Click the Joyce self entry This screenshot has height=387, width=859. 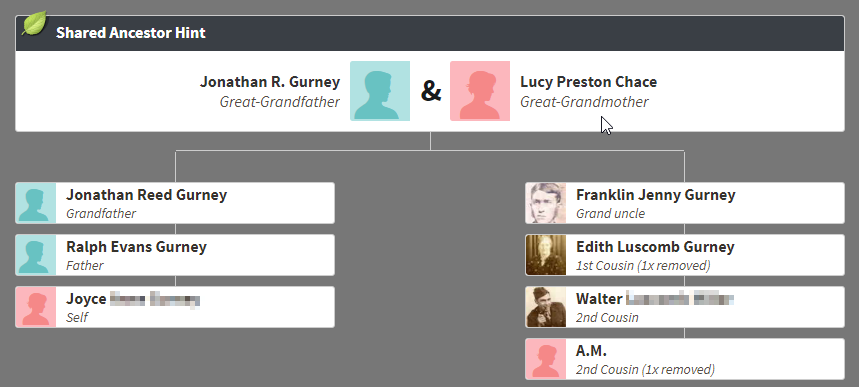[175, 307]
